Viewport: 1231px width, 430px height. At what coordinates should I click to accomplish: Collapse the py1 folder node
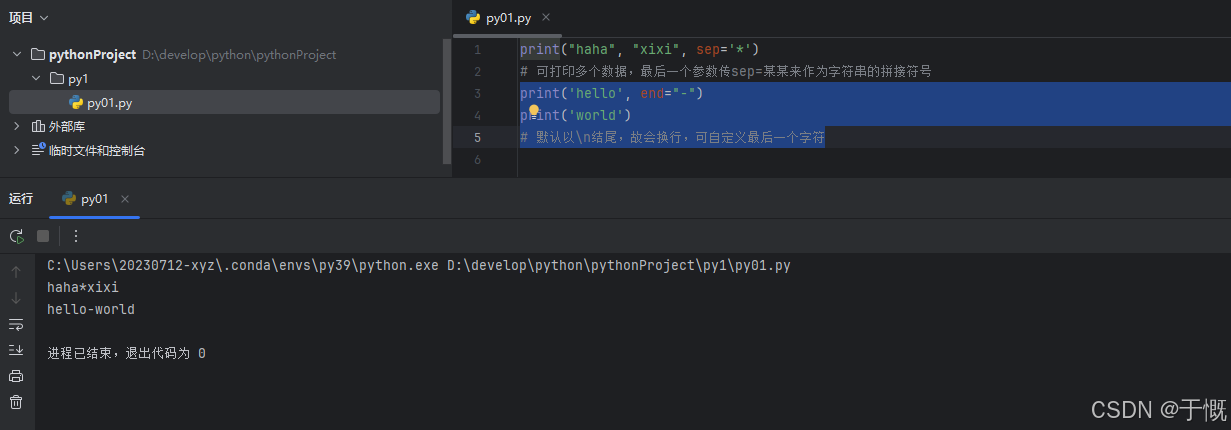click(36, 78)
